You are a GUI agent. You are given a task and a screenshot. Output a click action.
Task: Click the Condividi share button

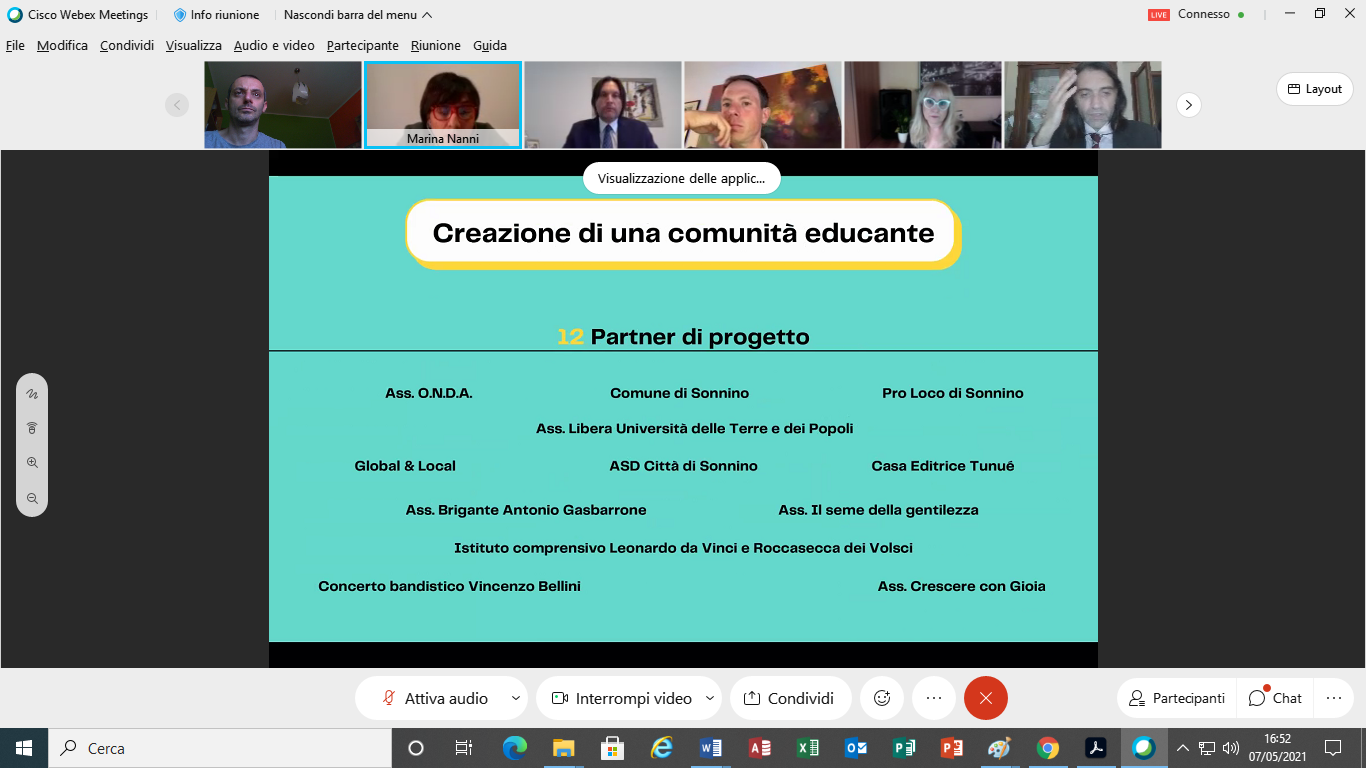(789, 698)
